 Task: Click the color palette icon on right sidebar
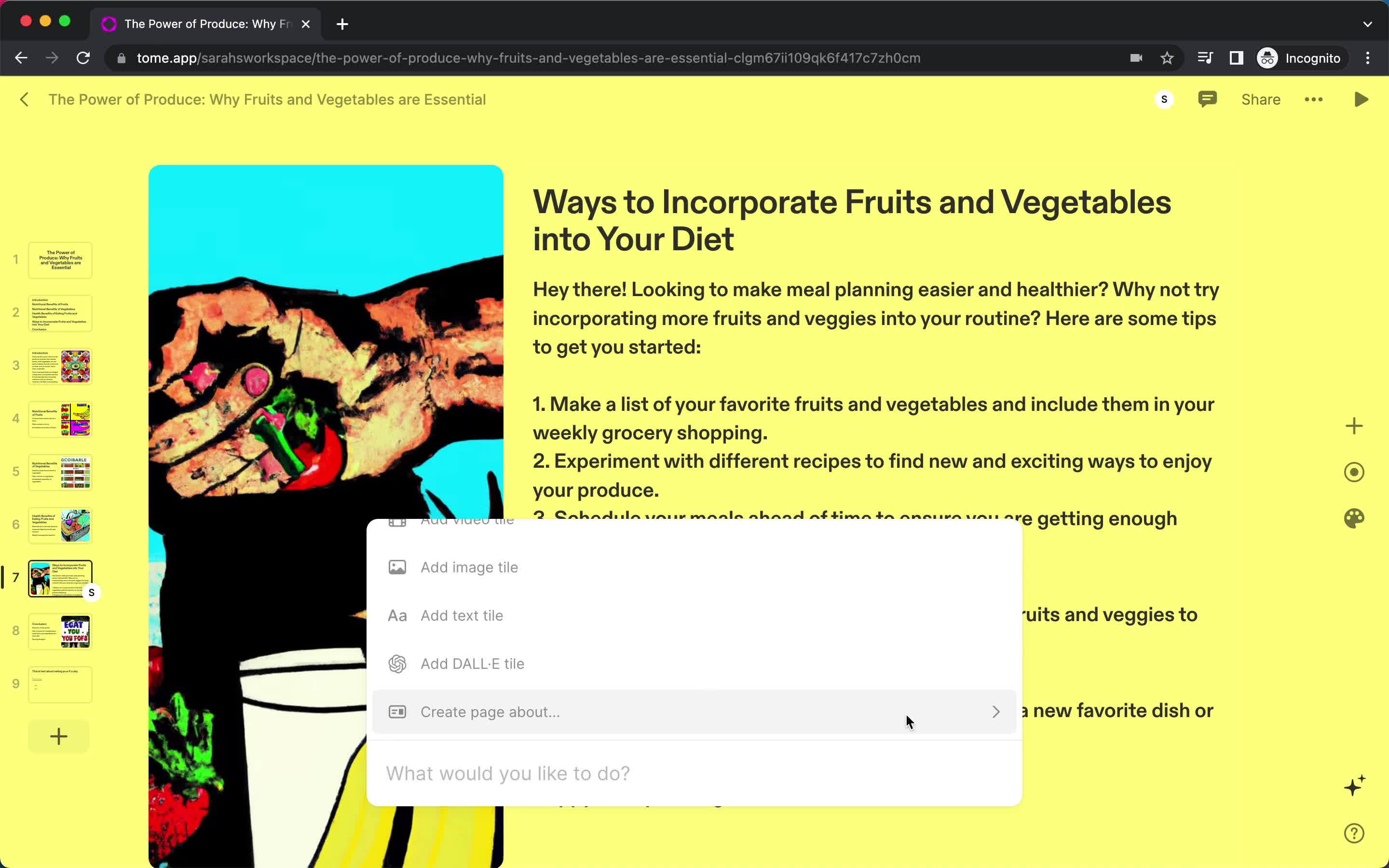pyautogui.click(x=1355, y=518)
